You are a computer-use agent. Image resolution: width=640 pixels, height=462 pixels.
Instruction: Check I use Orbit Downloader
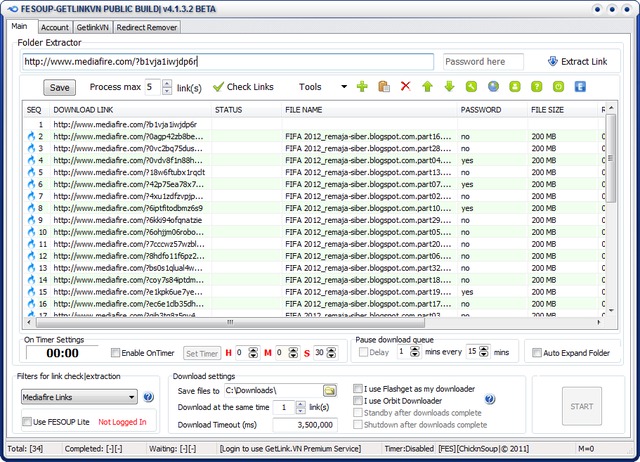click(358, 400)
